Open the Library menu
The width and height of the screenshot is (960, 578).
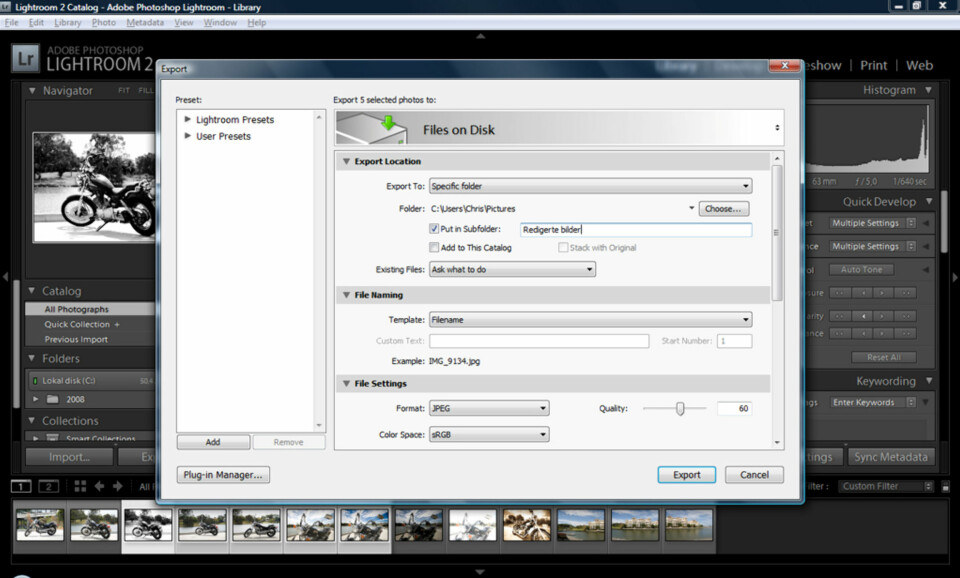click(67, 23)
